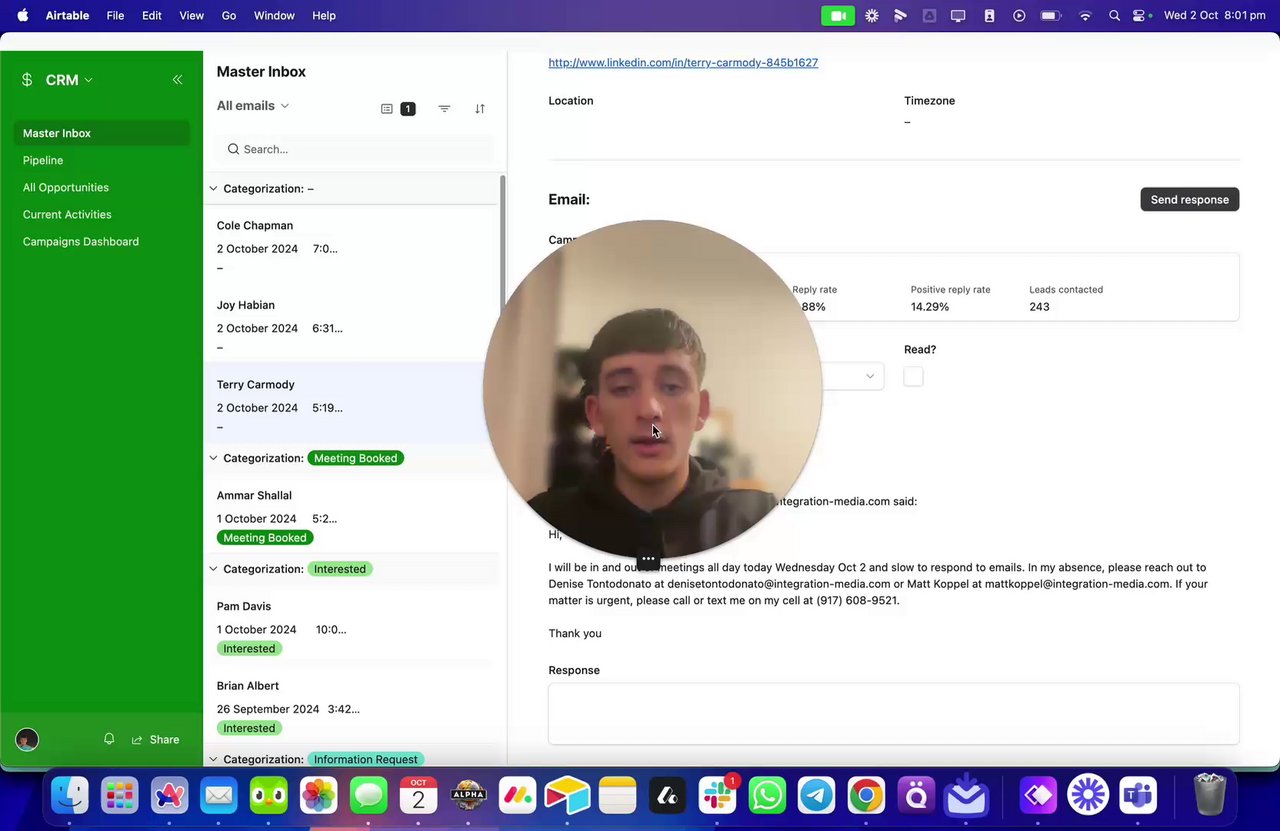The width and height of the screenshot is (1280, 831).
Task: Click the dollar sign CRM icon
Action: [27, 80]
